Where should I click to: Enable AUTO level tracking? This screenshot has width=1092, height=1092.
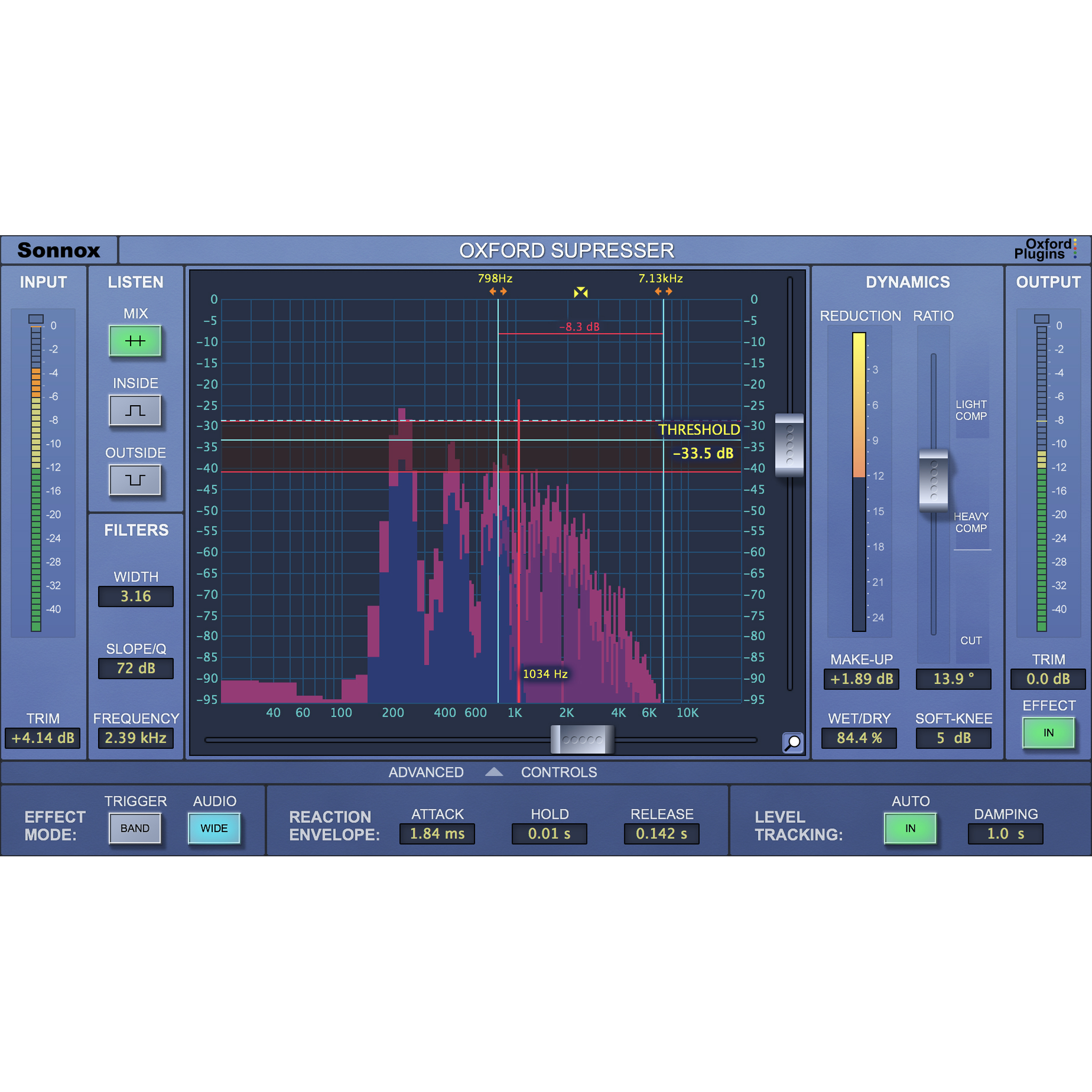pos(911,829)
